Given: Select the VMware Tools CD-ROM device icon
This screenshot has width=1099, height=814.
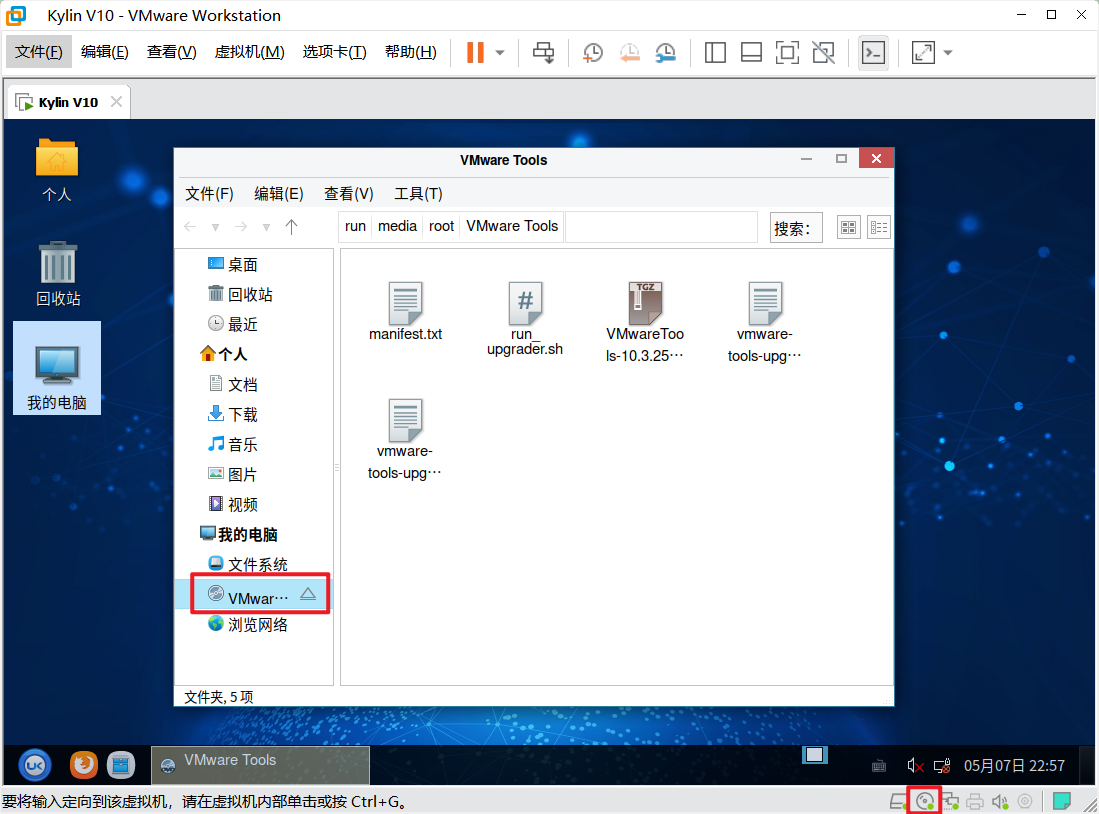Looking at the screenshot, I should coord(925,801).
